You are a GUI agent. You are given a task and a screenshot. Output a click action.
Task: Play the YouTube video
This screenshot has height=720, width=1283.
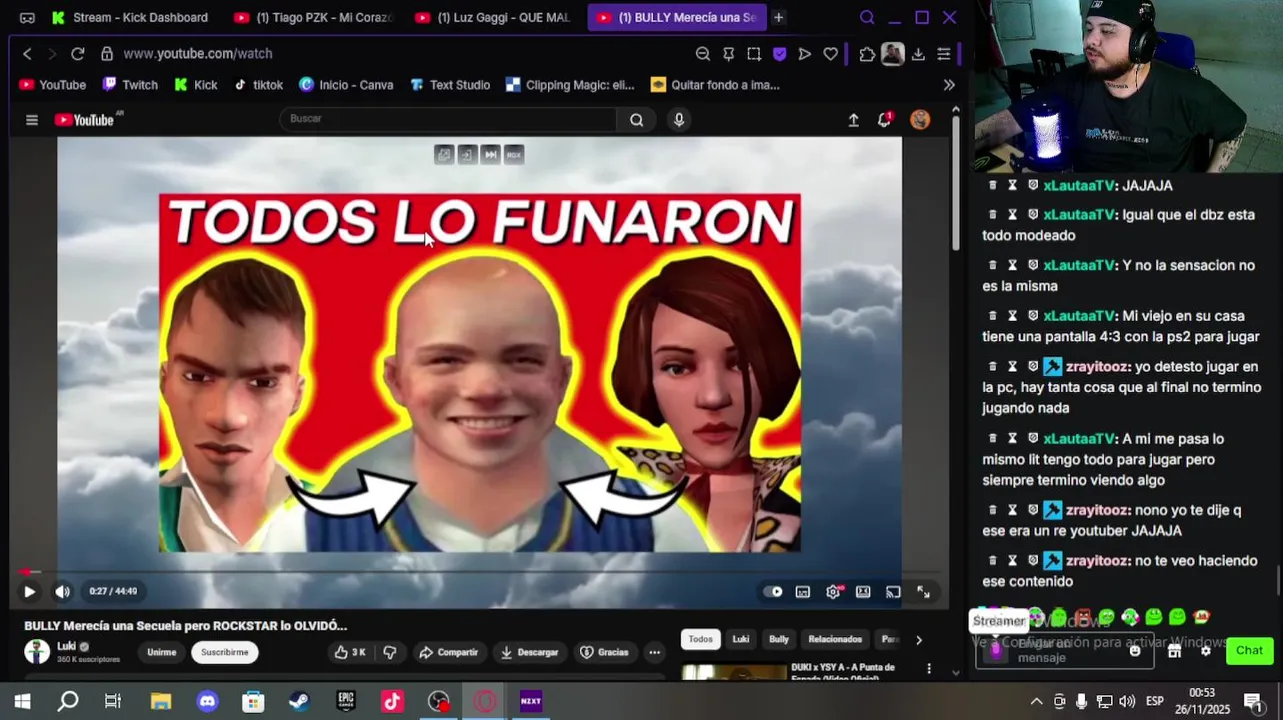pos(29,592)
